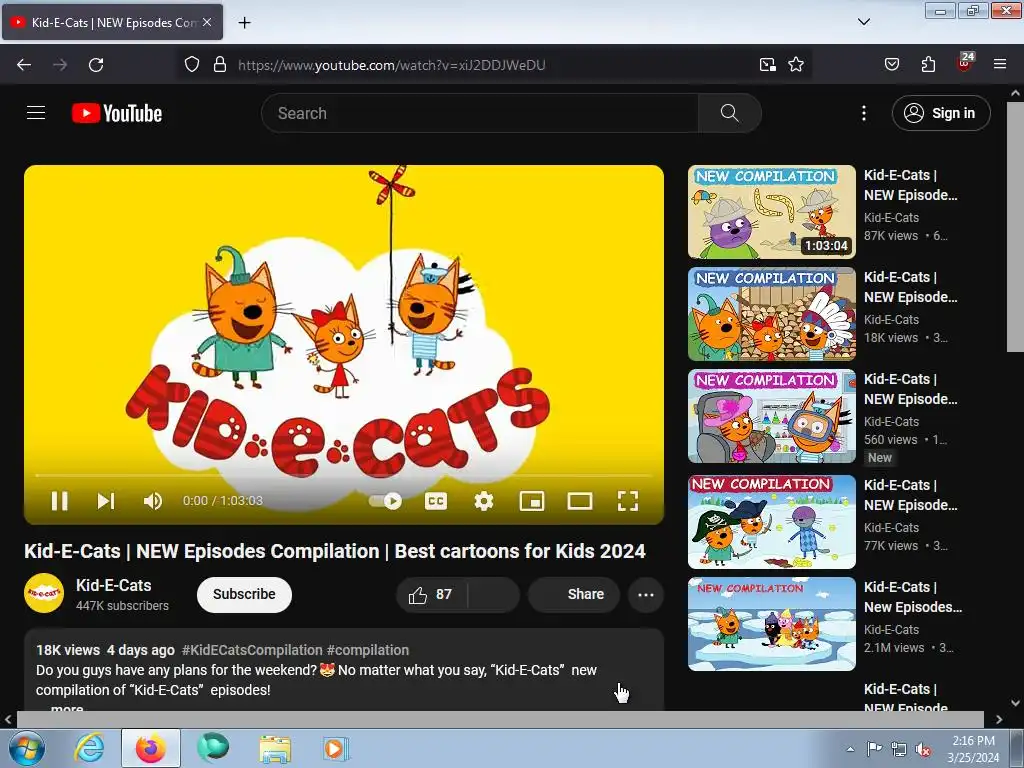Open the Firefox application menu

1000,65
